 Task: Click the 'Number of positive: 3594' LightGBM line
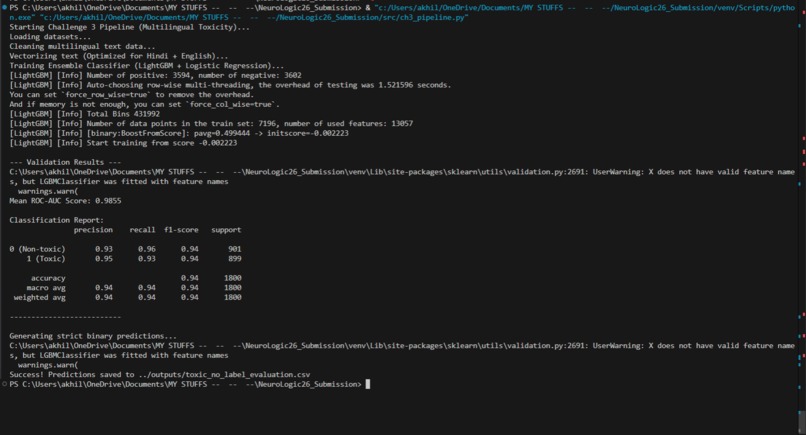coord(155,75)
